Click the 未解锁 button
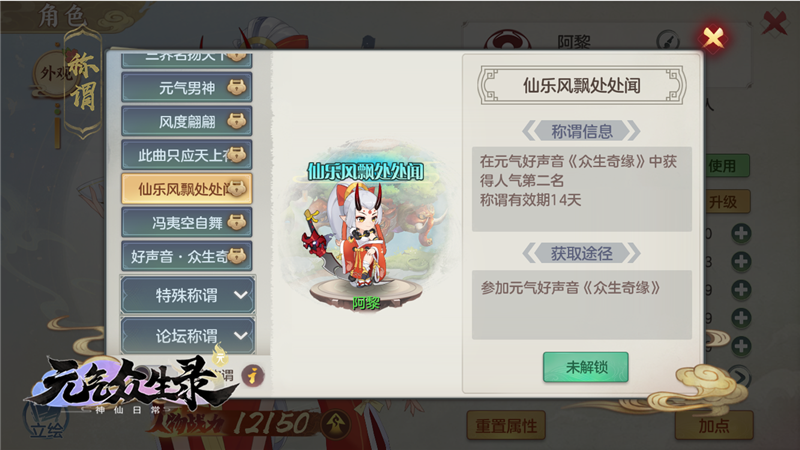This screenshot has width=800, height=450. [x=586, y=367]
